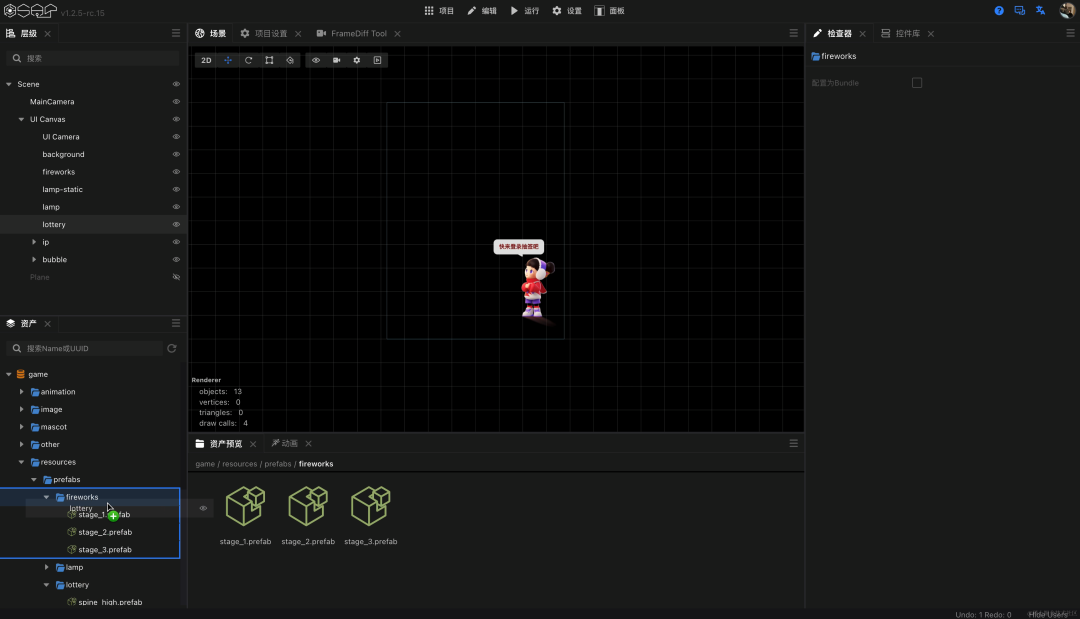
Task: Hide the background node
Action: click(x=176, y=154)
